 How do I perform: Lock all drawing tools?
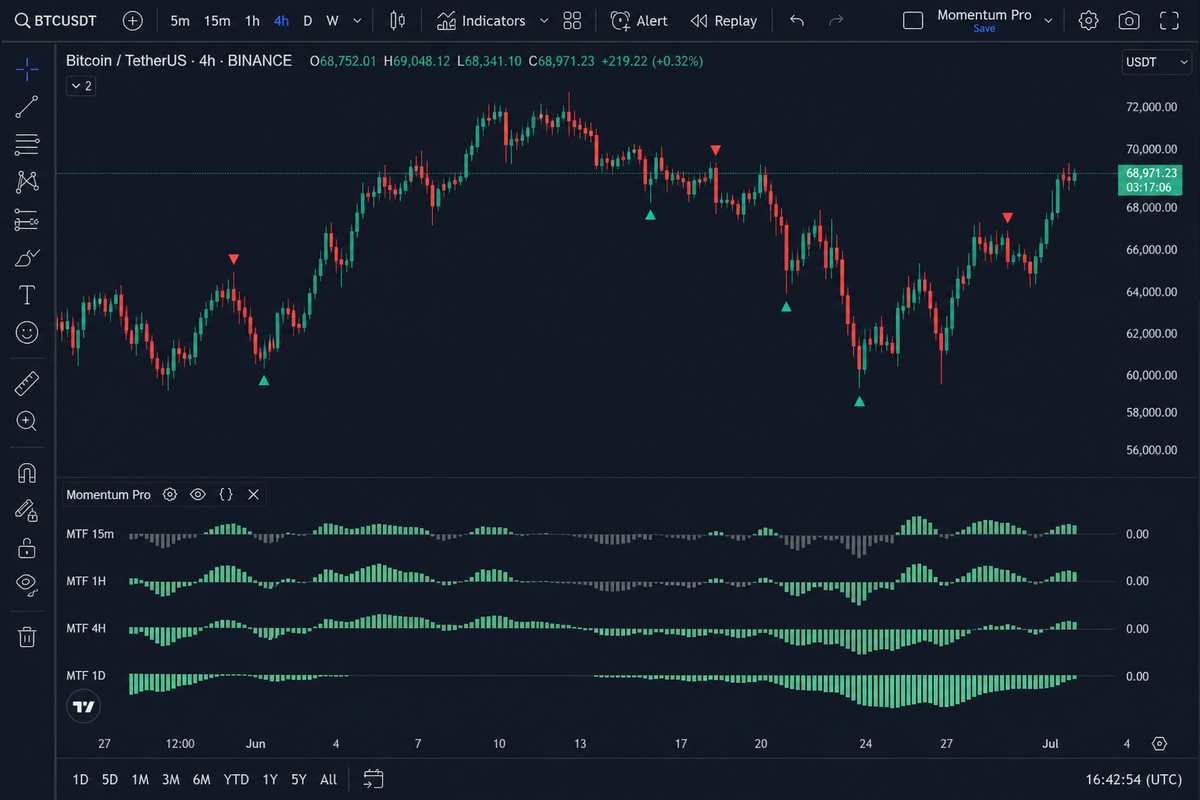point(27,547)
